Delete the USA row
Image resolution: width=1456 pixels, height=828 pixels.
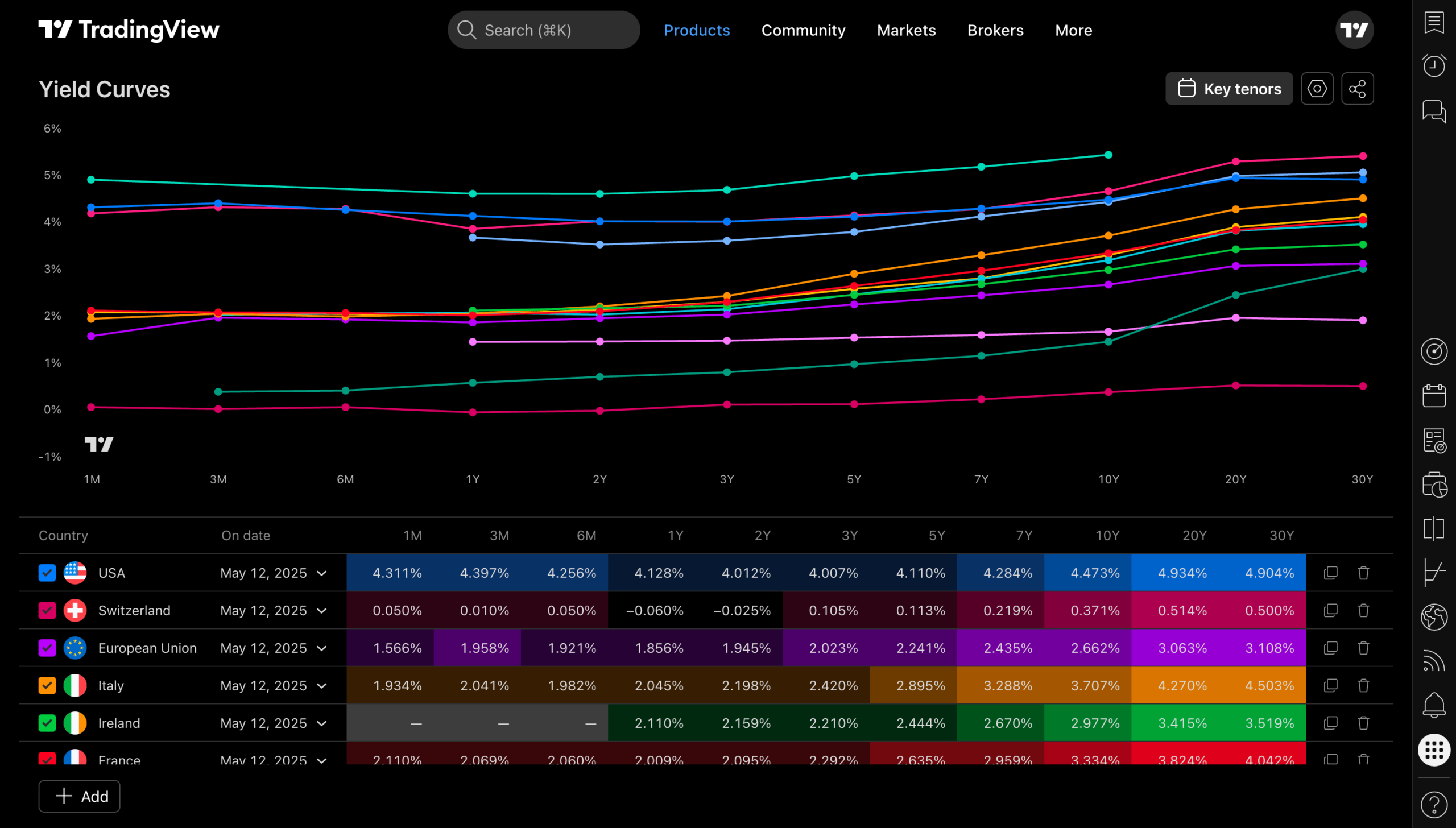pos(1363,573)
